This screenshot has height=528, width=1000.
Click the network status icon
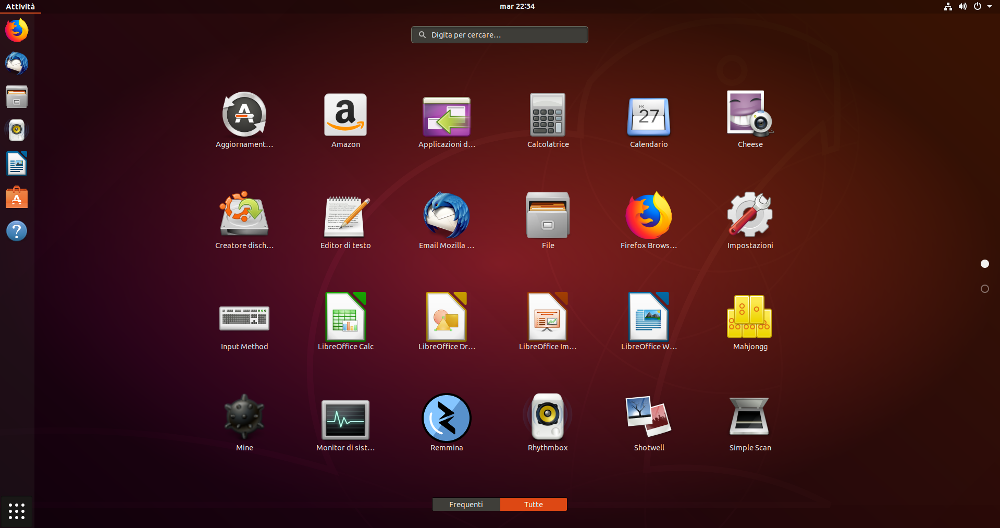tap(948, 6)
